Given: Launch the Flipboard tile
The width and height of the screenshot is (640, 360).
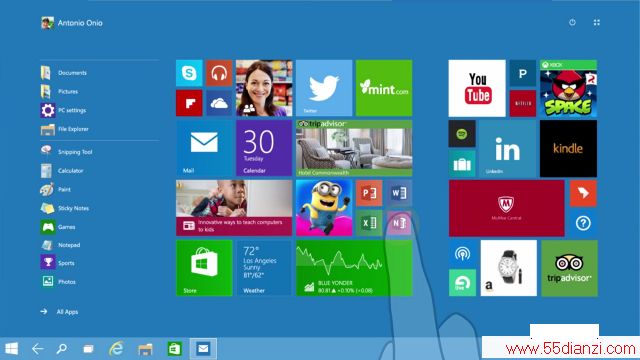Looking at the screenshot, I should point(189,103).
